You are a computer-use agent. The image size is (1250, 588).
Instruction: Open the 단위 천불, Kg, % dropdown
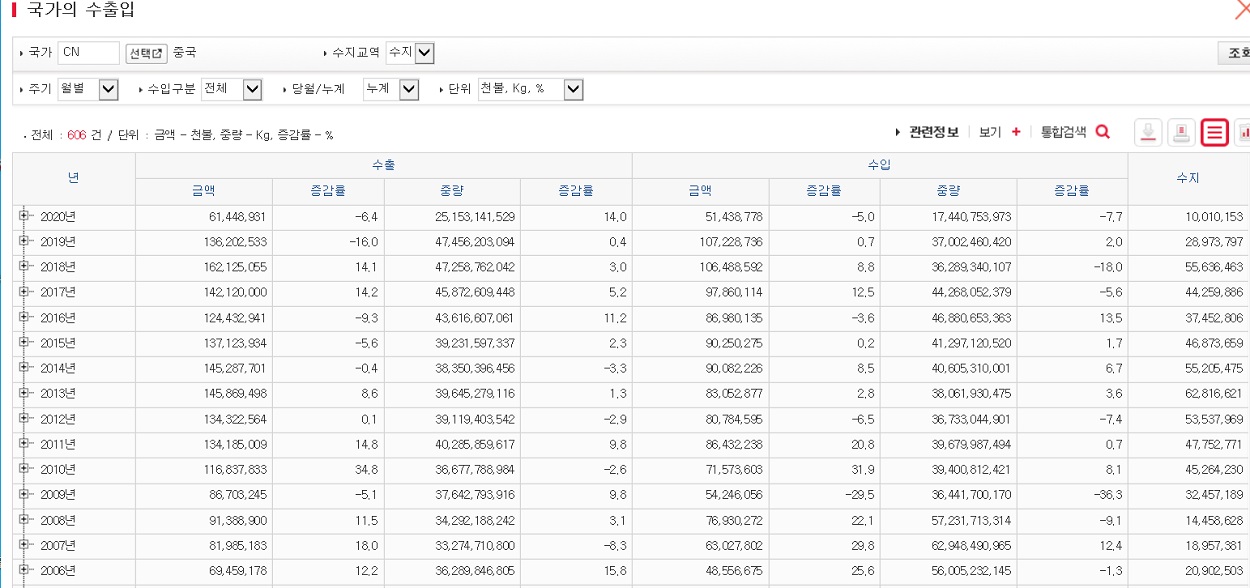point(530,89)
